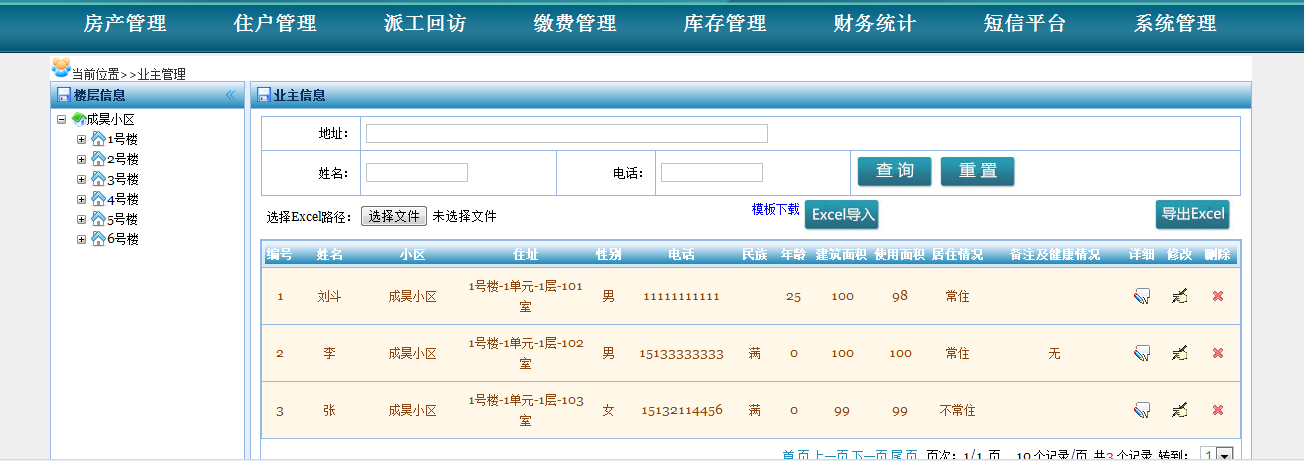The height and width of the screenshot is (461, 1304).
Task: Focus the 电话 phone input field
Action: point(712,172)
